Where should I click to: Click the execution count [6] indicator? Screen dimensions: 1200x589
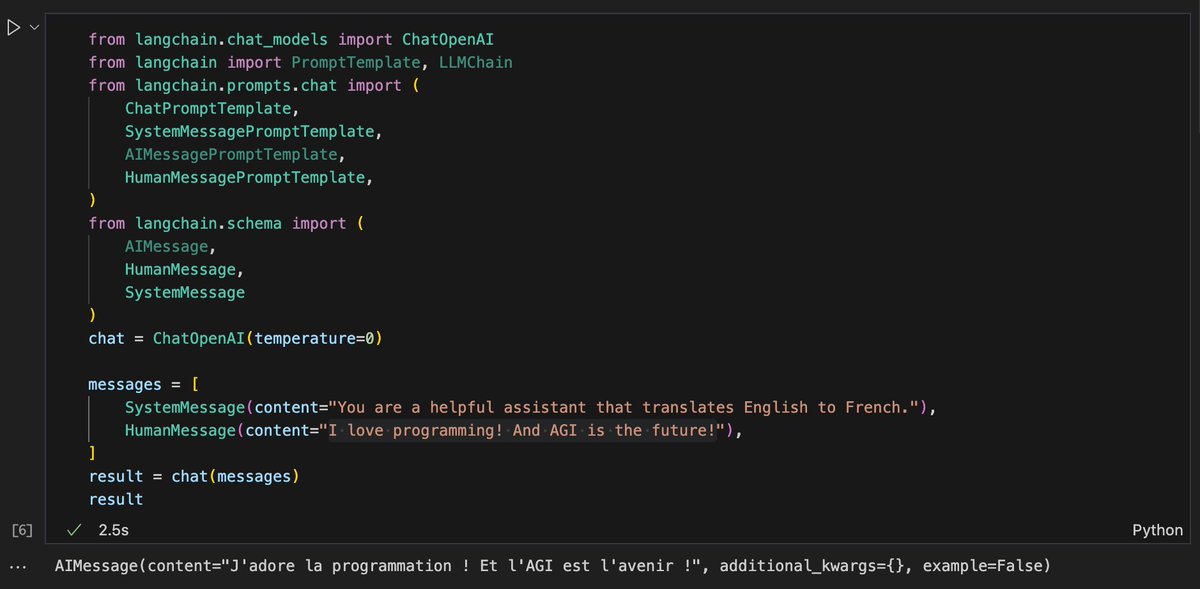(x=22, y=530)
